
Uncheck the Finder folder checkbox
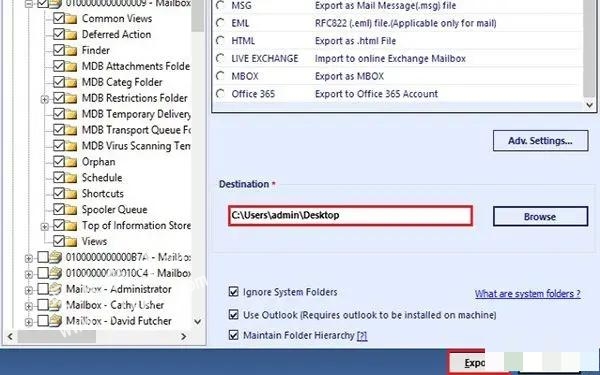click(59, 50)
